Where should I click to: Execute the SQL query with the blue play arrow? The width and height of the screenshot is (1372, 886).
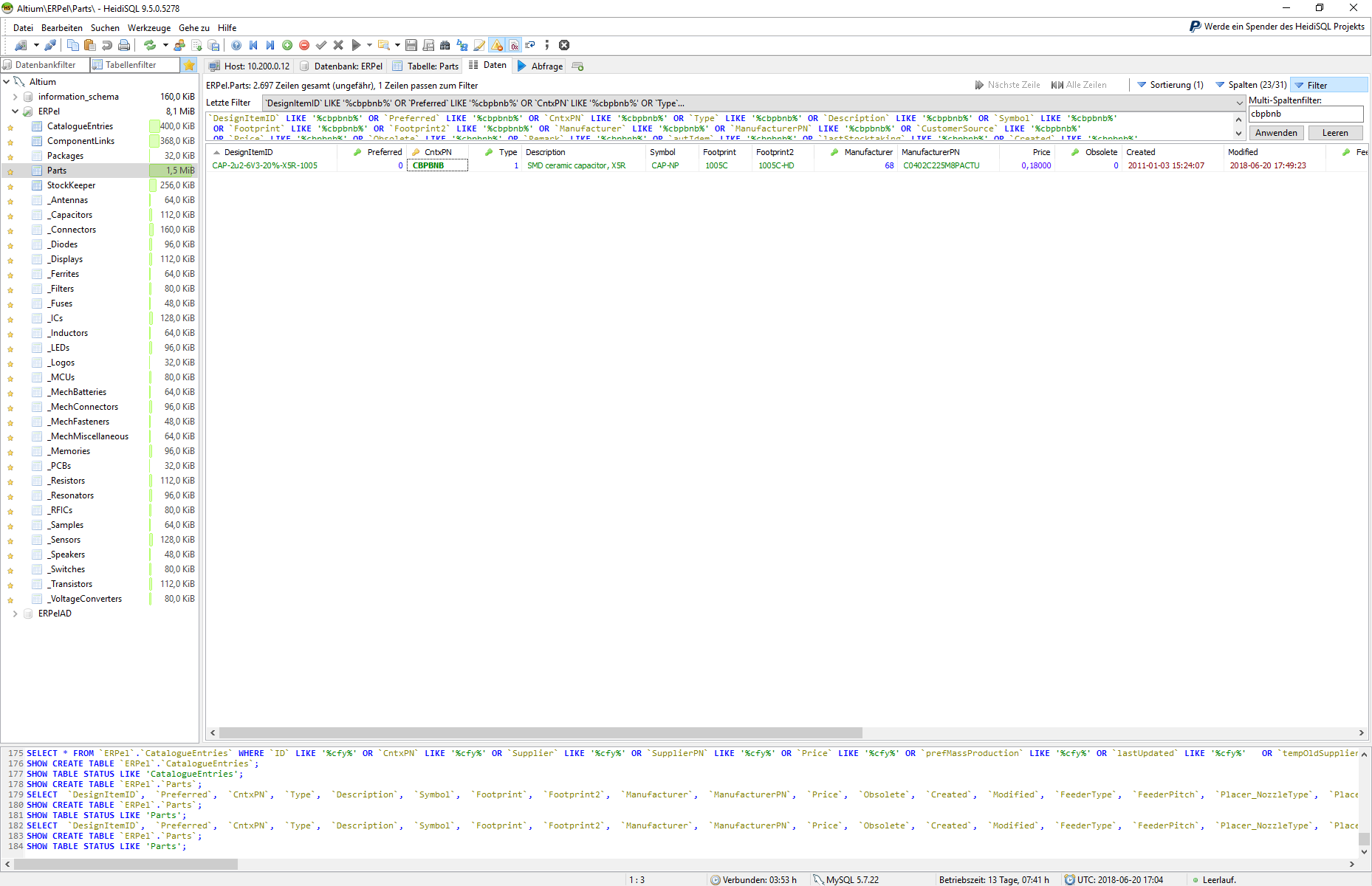point(356,45)
